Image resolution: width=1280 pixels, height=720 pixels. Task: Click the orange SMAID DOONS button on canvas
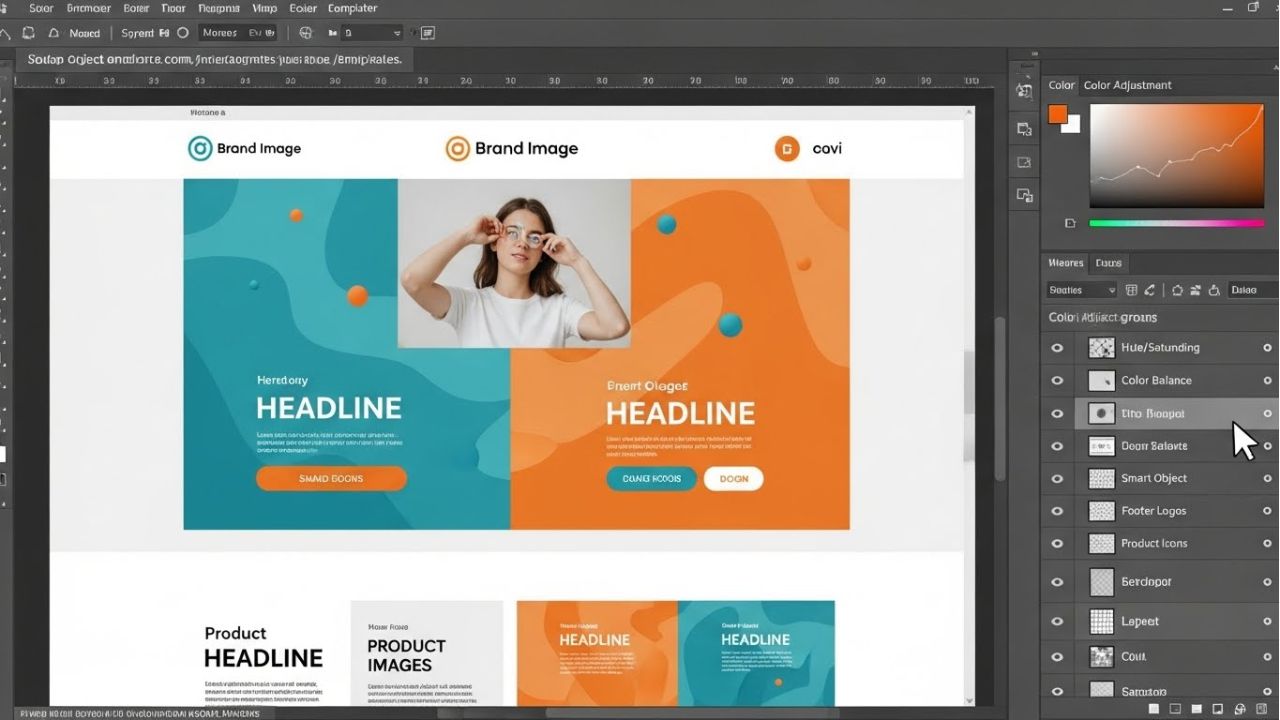tap(331, 479)
